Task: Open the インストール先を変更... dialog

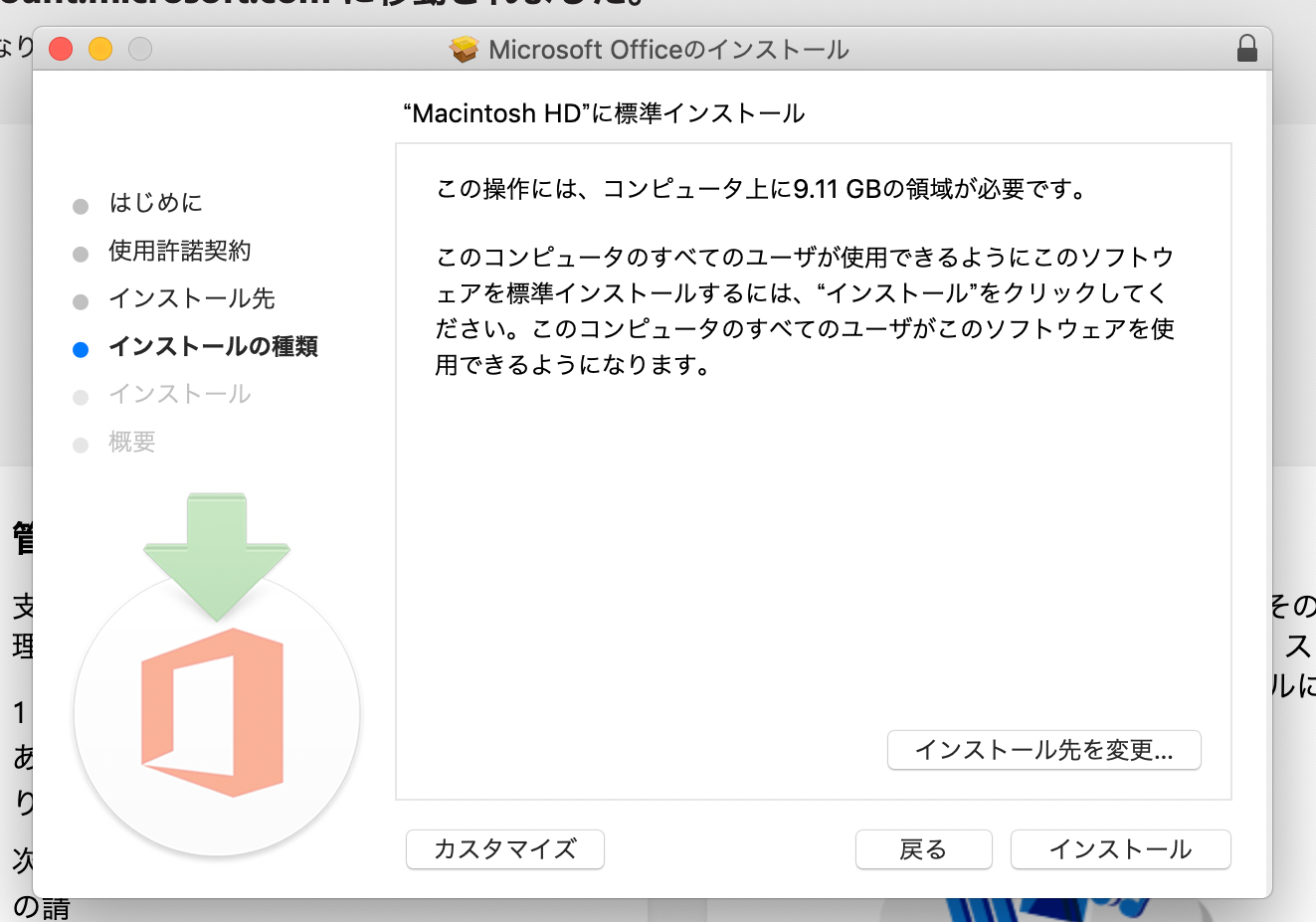Action: click(1043, 750)
